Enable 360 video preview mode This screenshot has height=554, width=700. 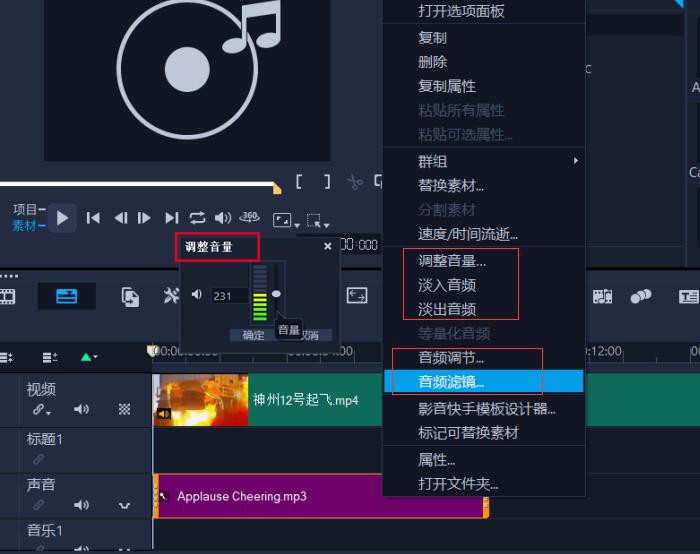coord(250,217)
